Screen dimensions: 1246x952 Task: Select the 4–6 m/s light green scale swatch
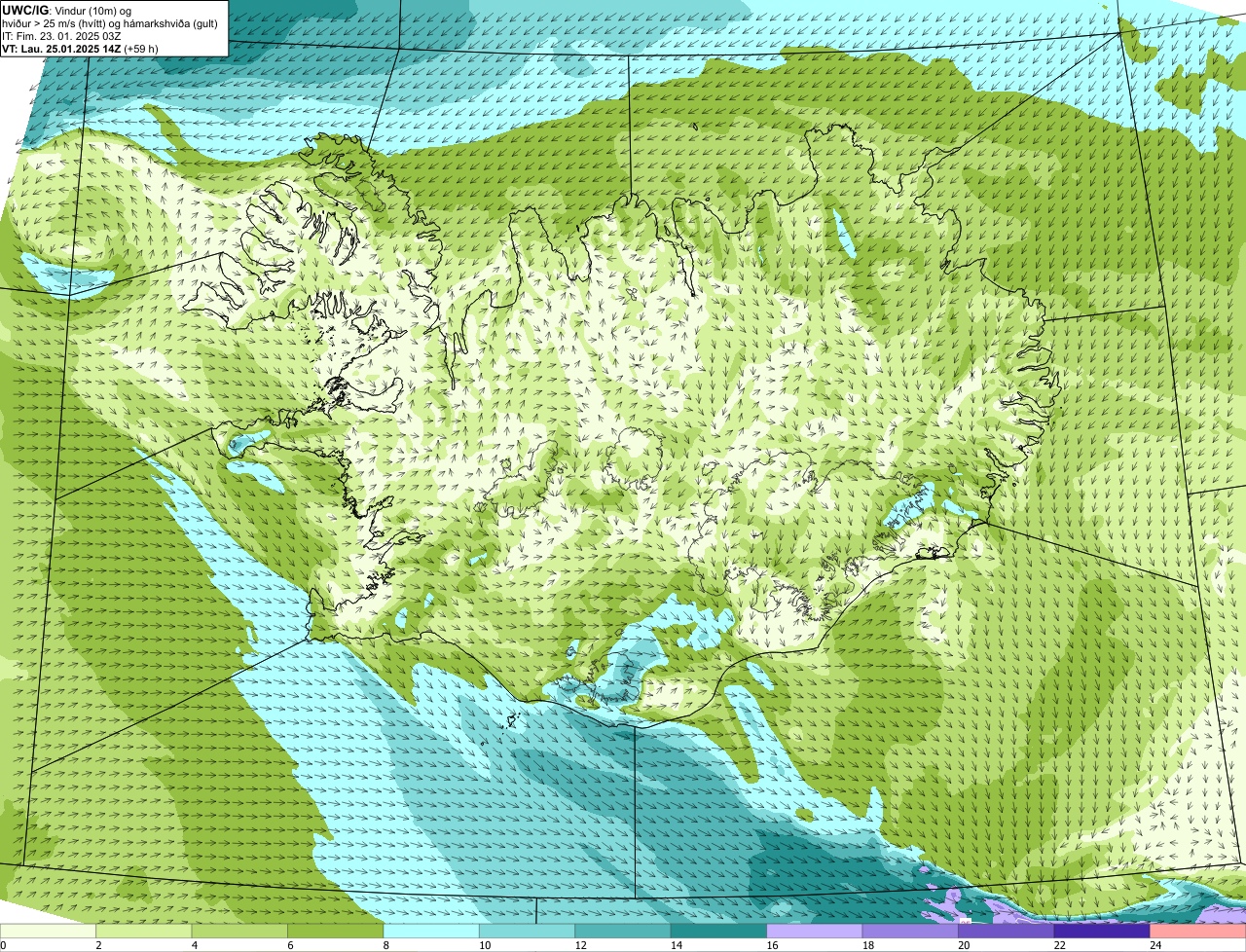coord(240,931)
